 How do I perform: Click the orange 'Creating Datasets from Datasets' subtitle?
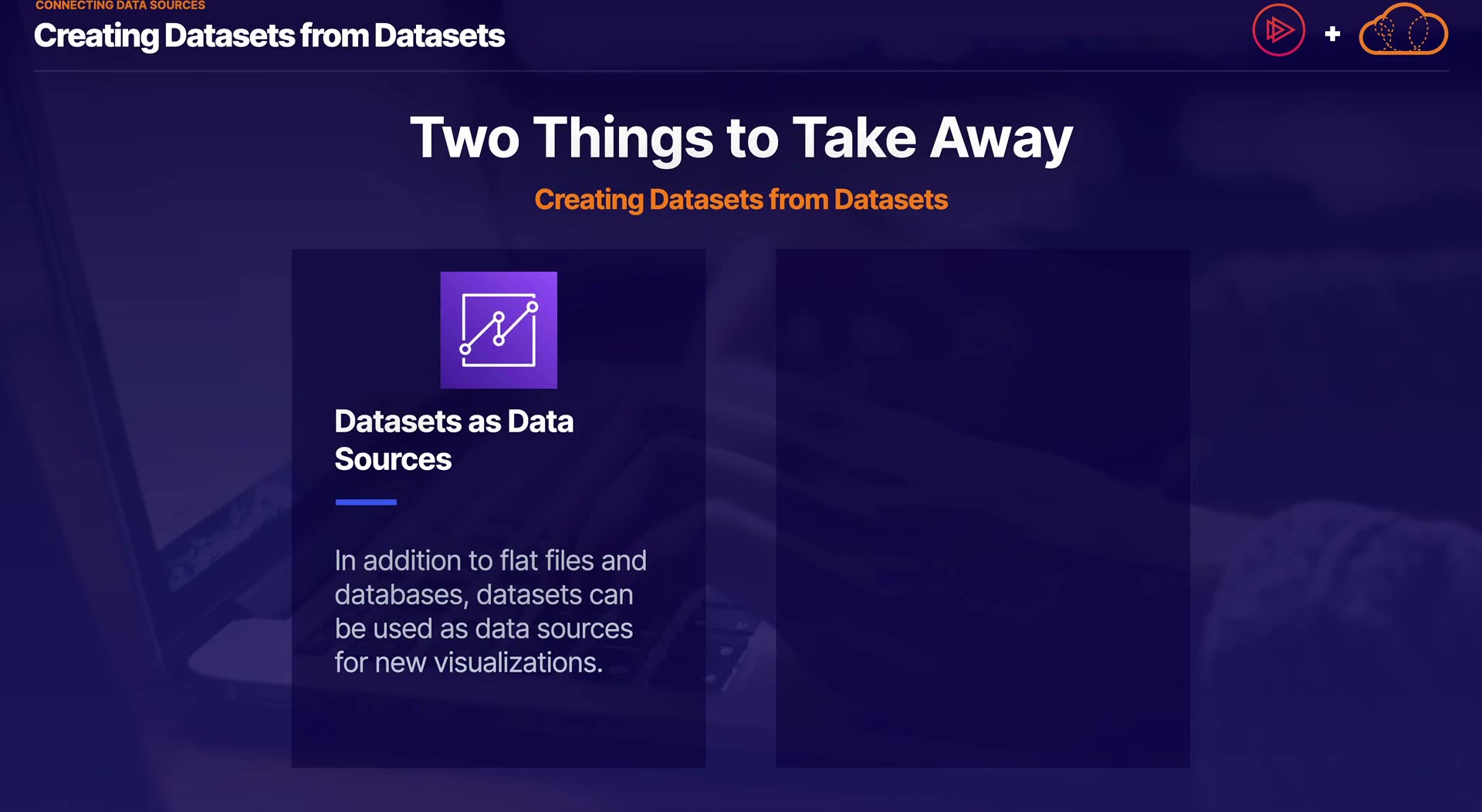click(x=741, y=200)
